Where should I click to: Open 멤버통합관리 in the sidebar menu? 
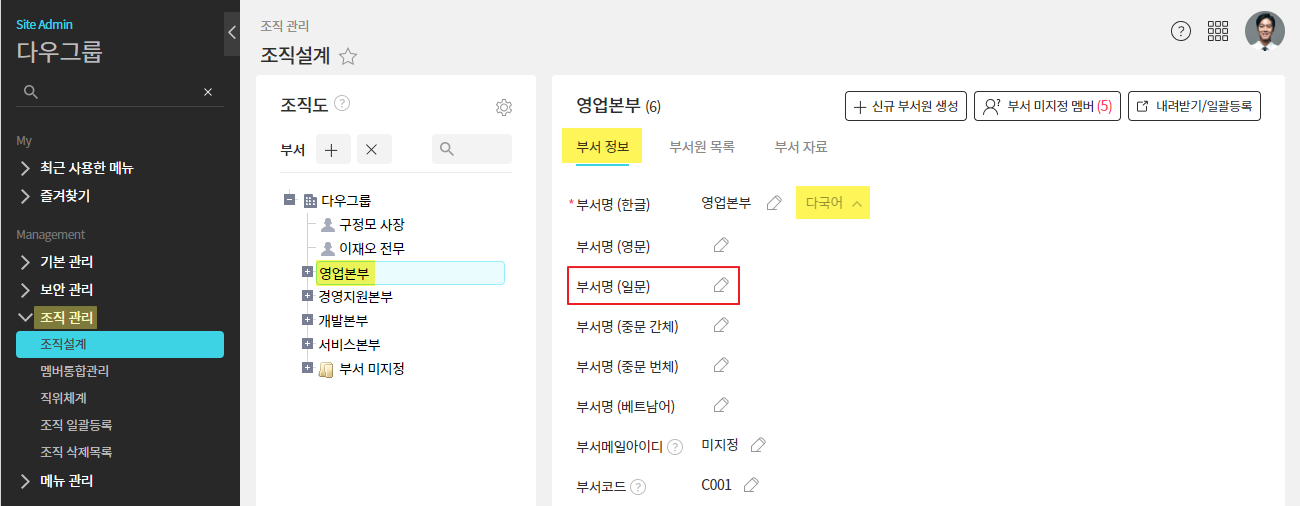point(75,371)
